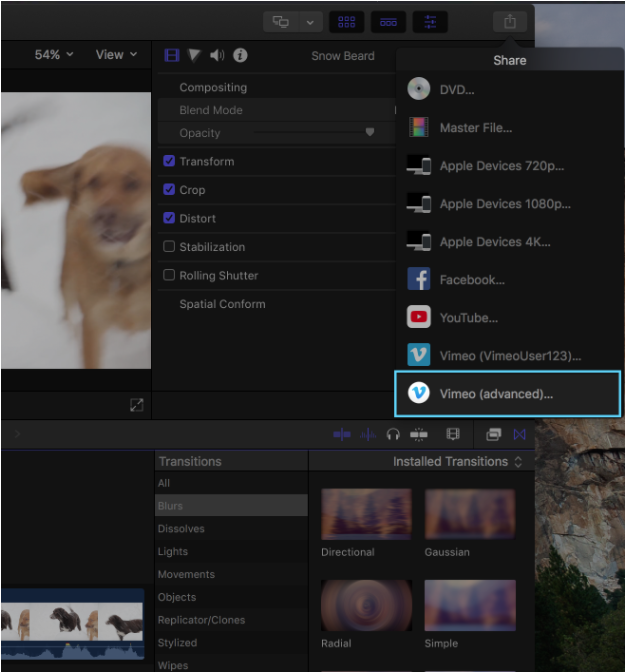Choose Vimeo (advanced) from Share menu
626x672 pixels.
pyautogui.click(x=508, y=394)
